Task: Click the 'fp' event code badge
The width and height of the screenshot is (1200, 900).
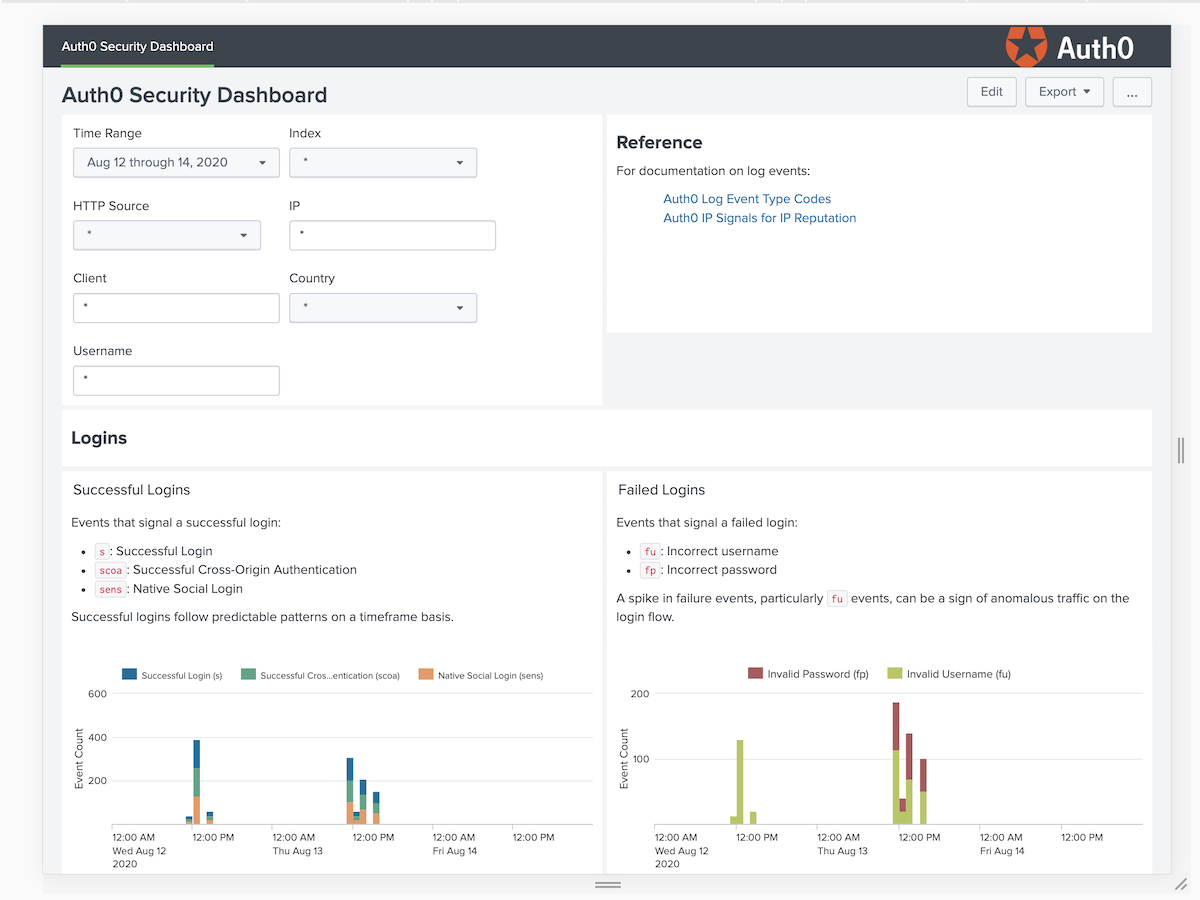Action: (x=650, y=570)
